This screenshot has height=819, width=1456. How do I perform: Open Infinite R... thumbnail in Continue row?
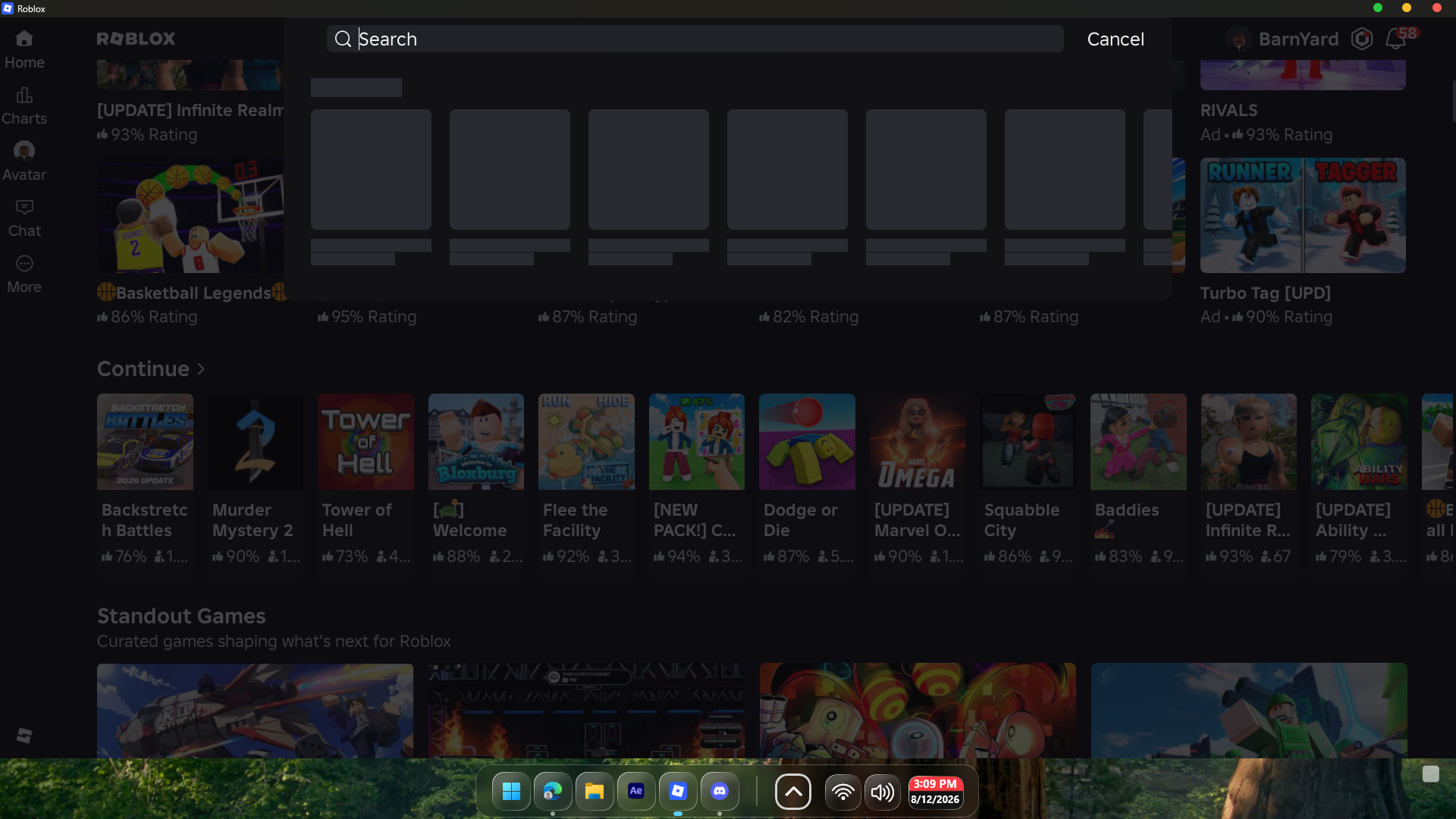point(1249,441)
